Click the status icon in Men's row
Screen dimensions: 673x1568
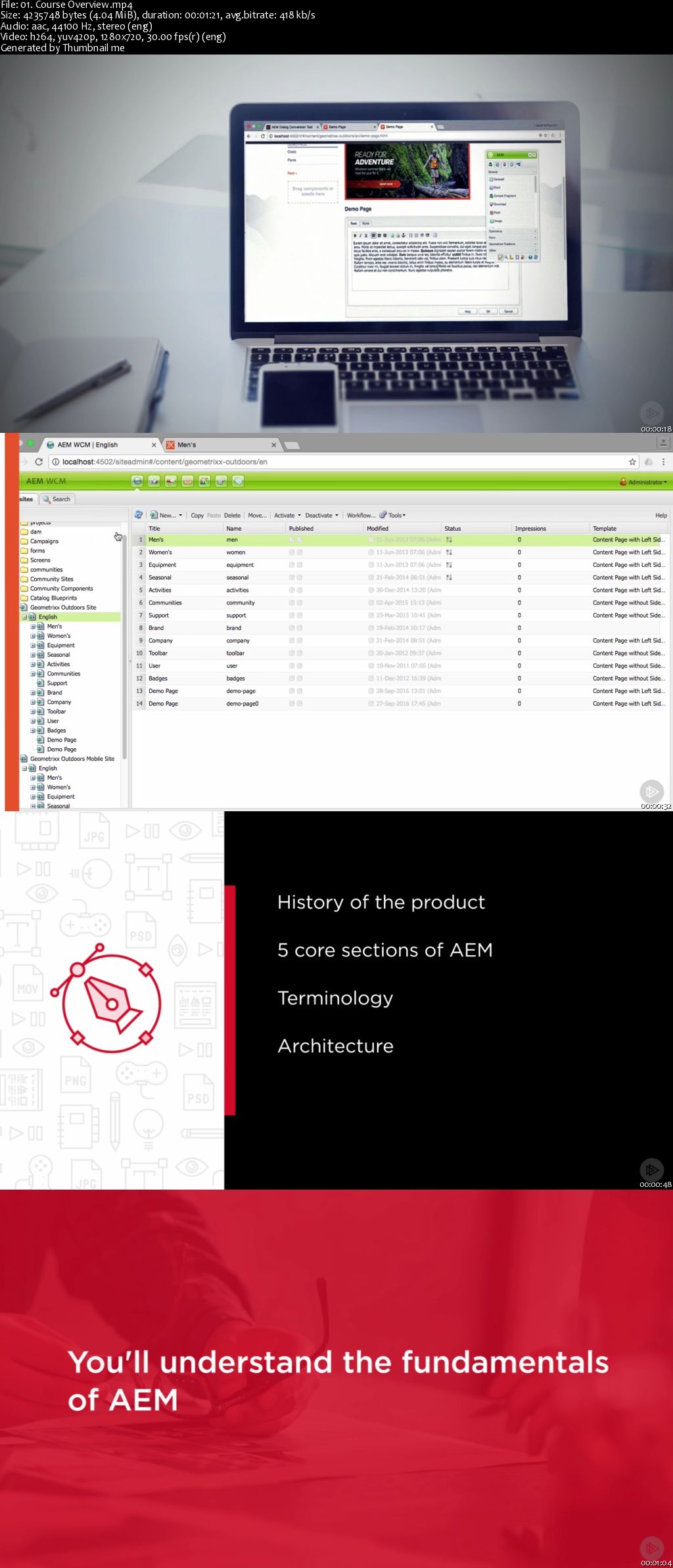click(449, 540)
